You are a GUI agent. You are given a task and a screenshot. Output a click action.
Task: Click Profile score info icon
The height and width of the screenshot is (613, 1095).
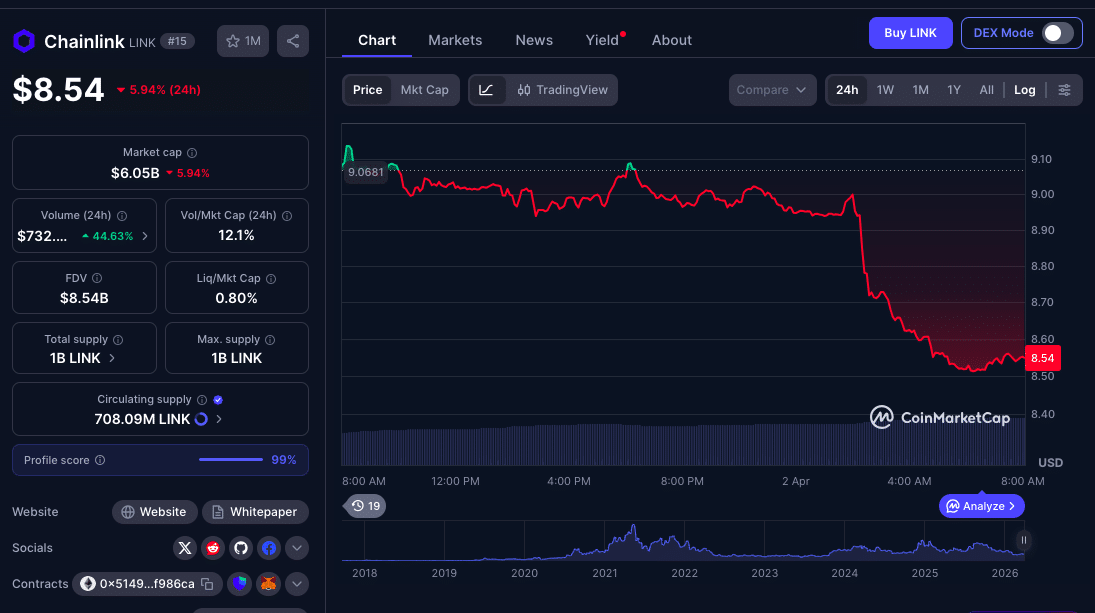[x=100, y=460]
